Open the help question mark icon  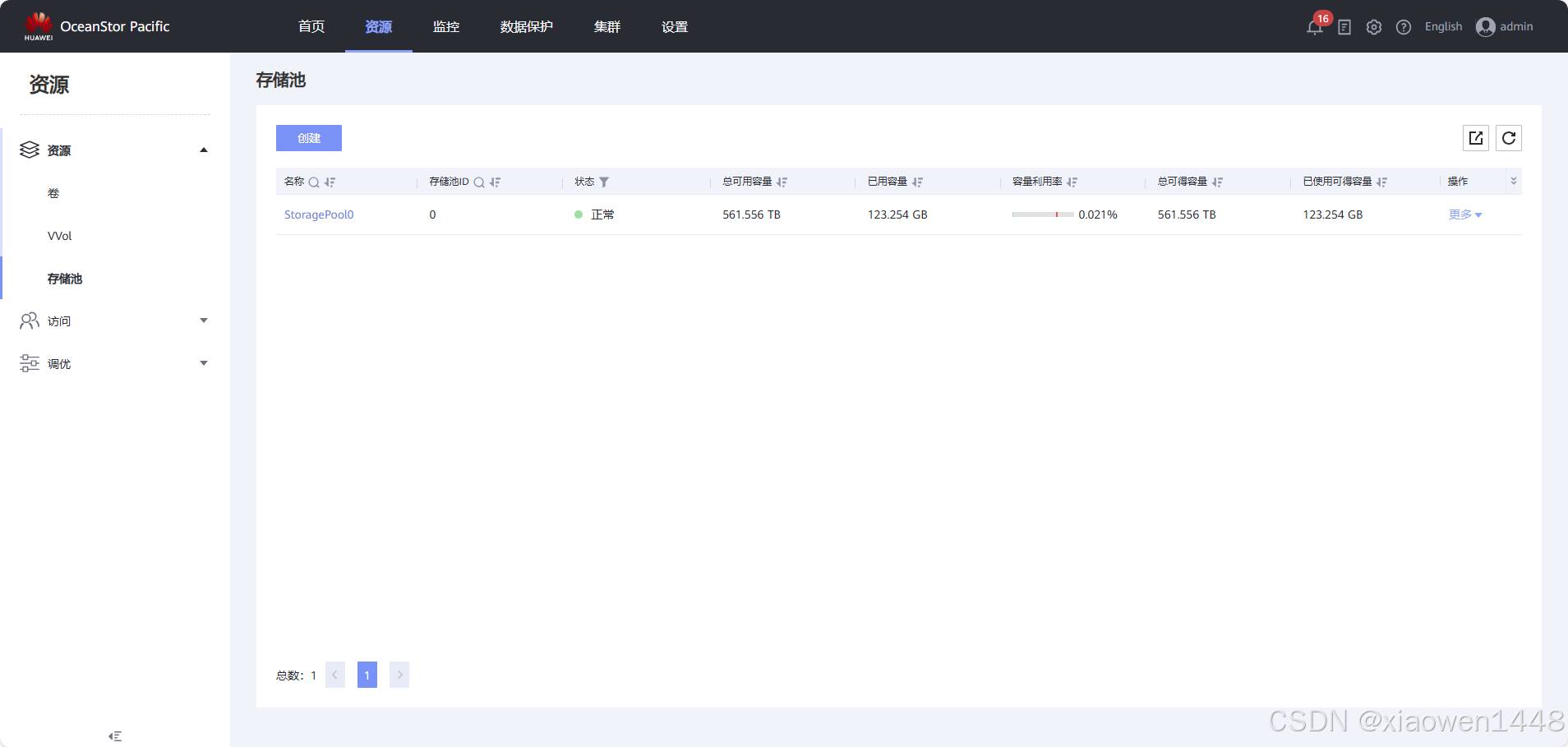(x=1404, y=27)
